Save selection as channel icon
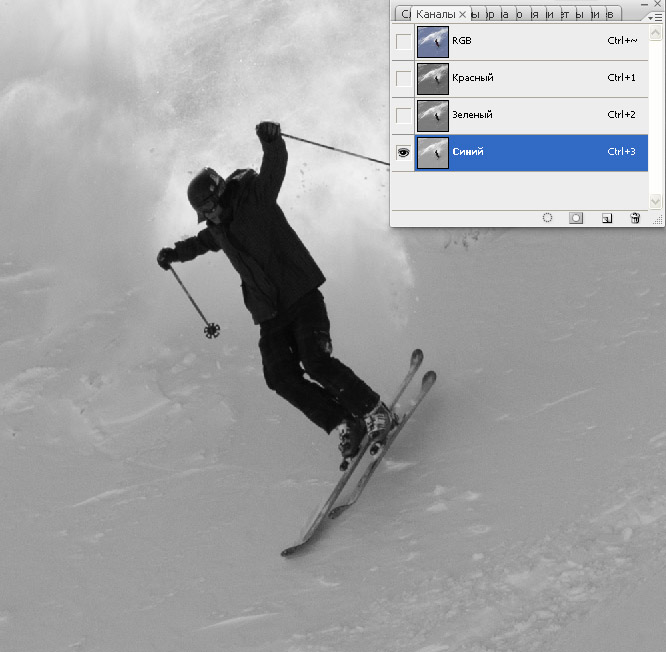Image resolution: width=666 pixels, height=652 pixels. [576, 218]
